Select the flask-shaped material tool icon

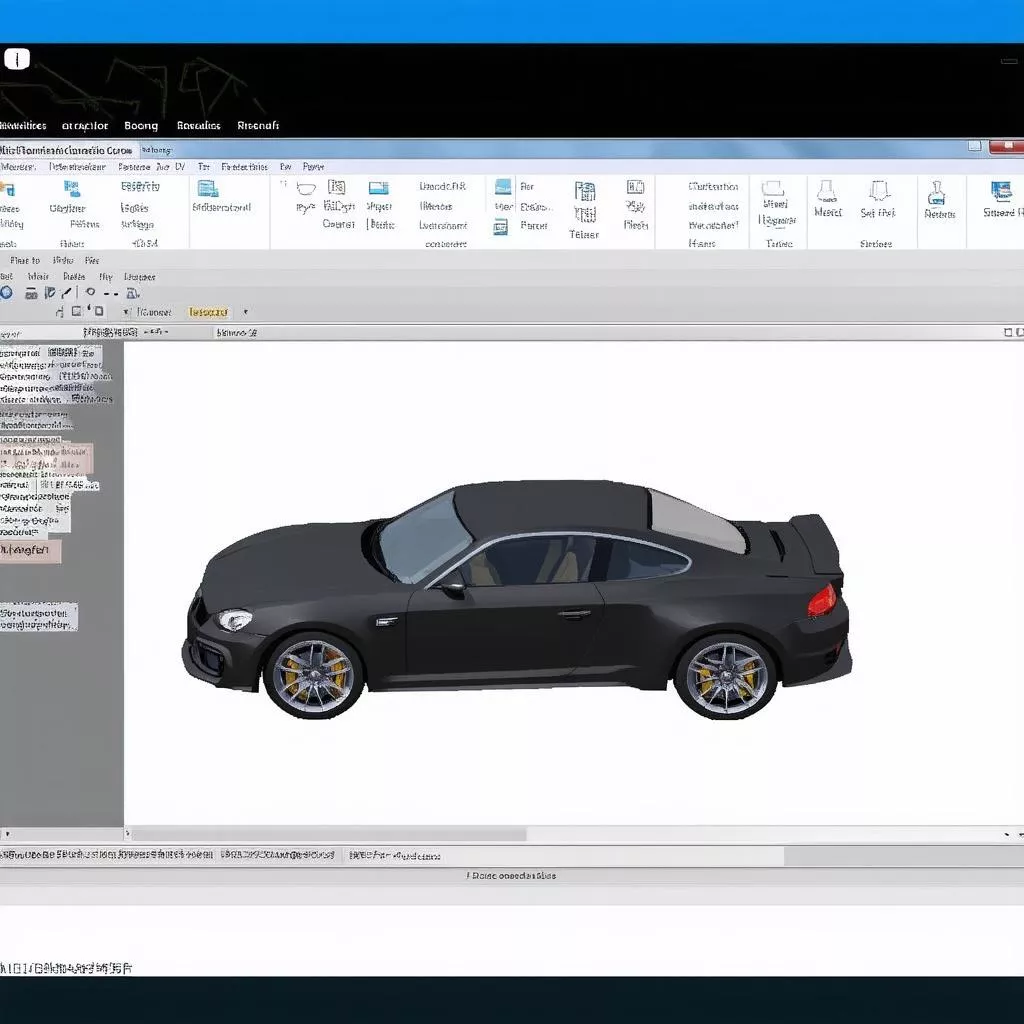[937, 195]
